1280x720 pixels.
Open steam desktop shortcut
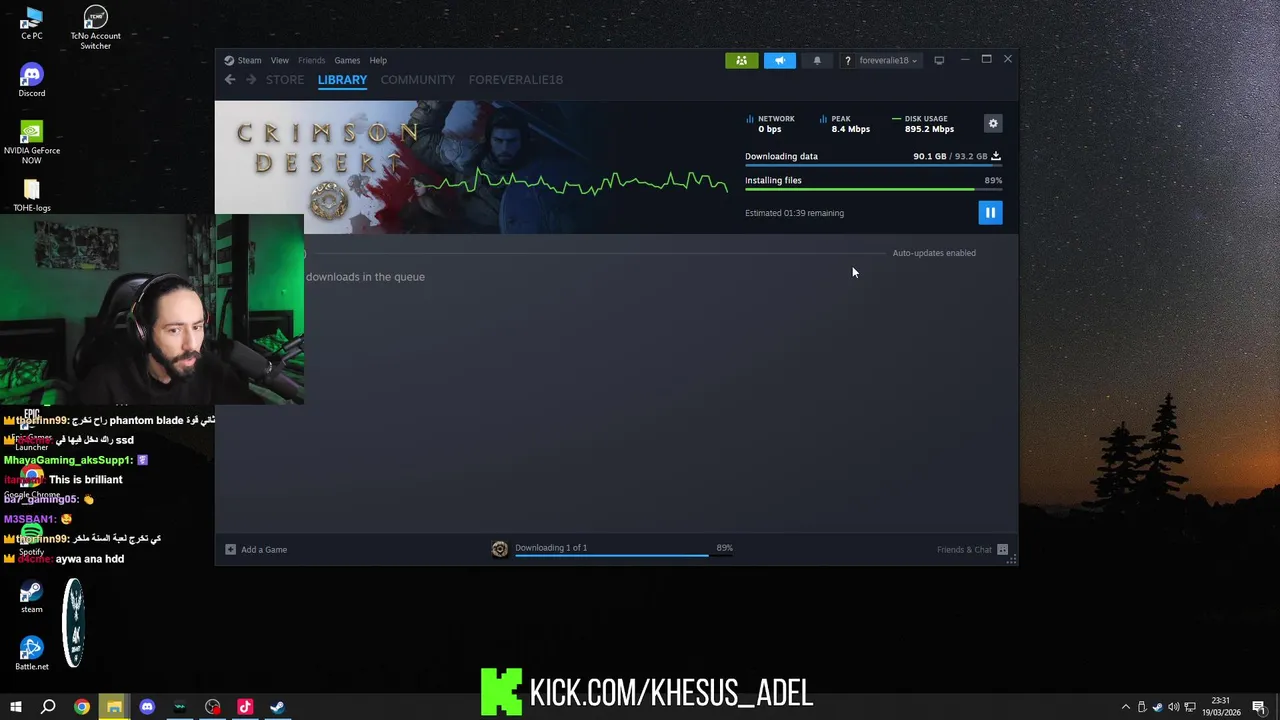pyautogui.click(x=32, y=597)
